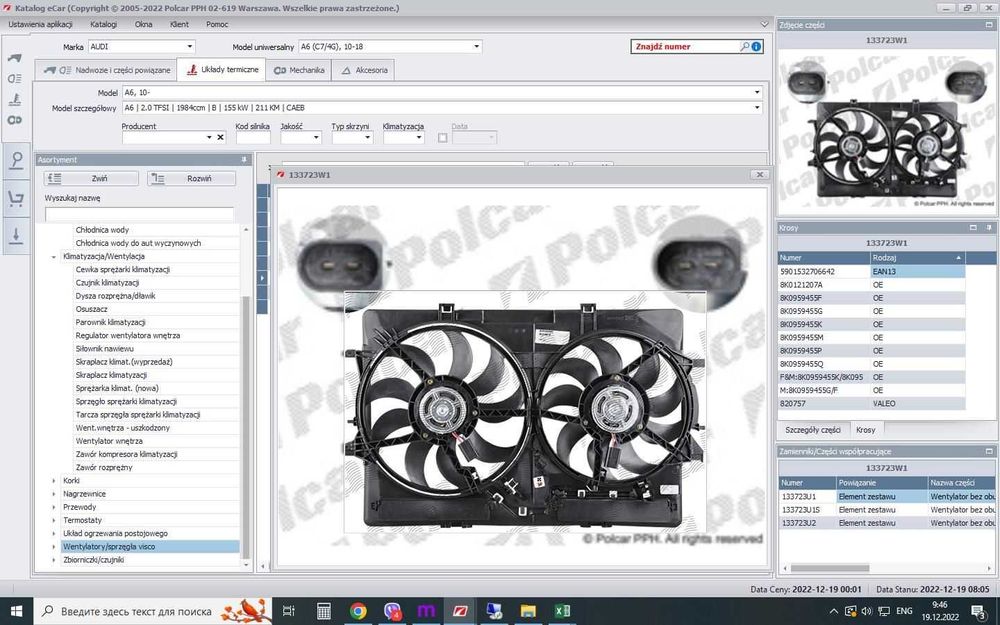
Task: Expand the Korki tree node
Action: coord(54,481)
